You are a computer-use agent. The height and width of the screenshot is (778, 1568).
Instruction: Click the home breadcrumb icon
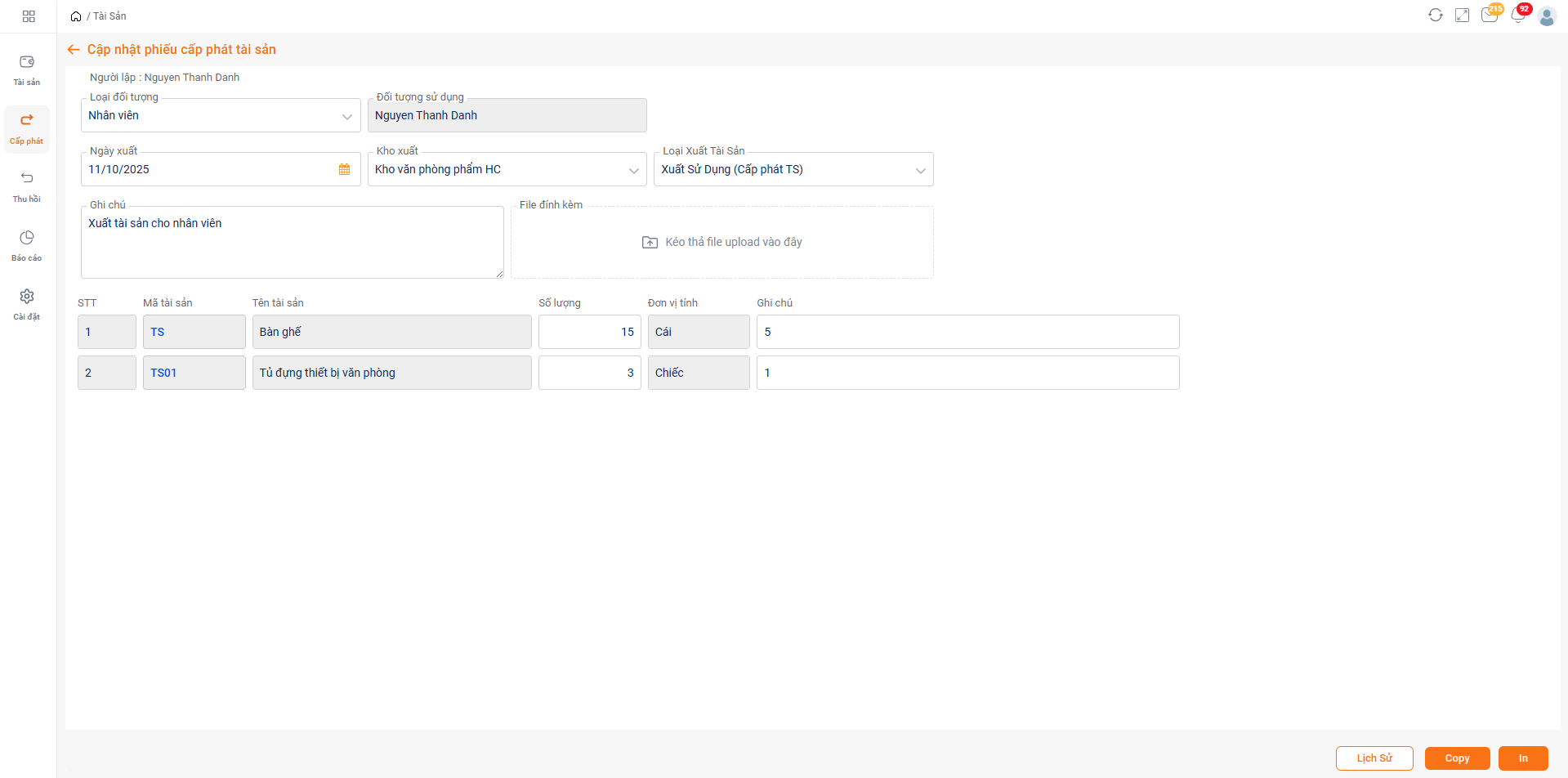[76, 16]
